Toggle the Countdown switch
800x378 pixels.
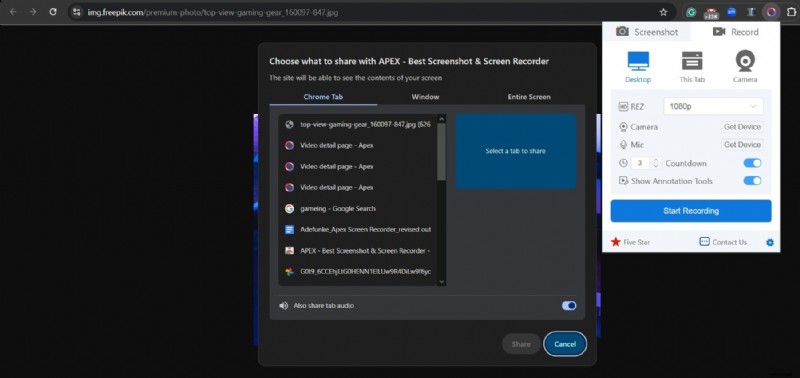point(752,163)
